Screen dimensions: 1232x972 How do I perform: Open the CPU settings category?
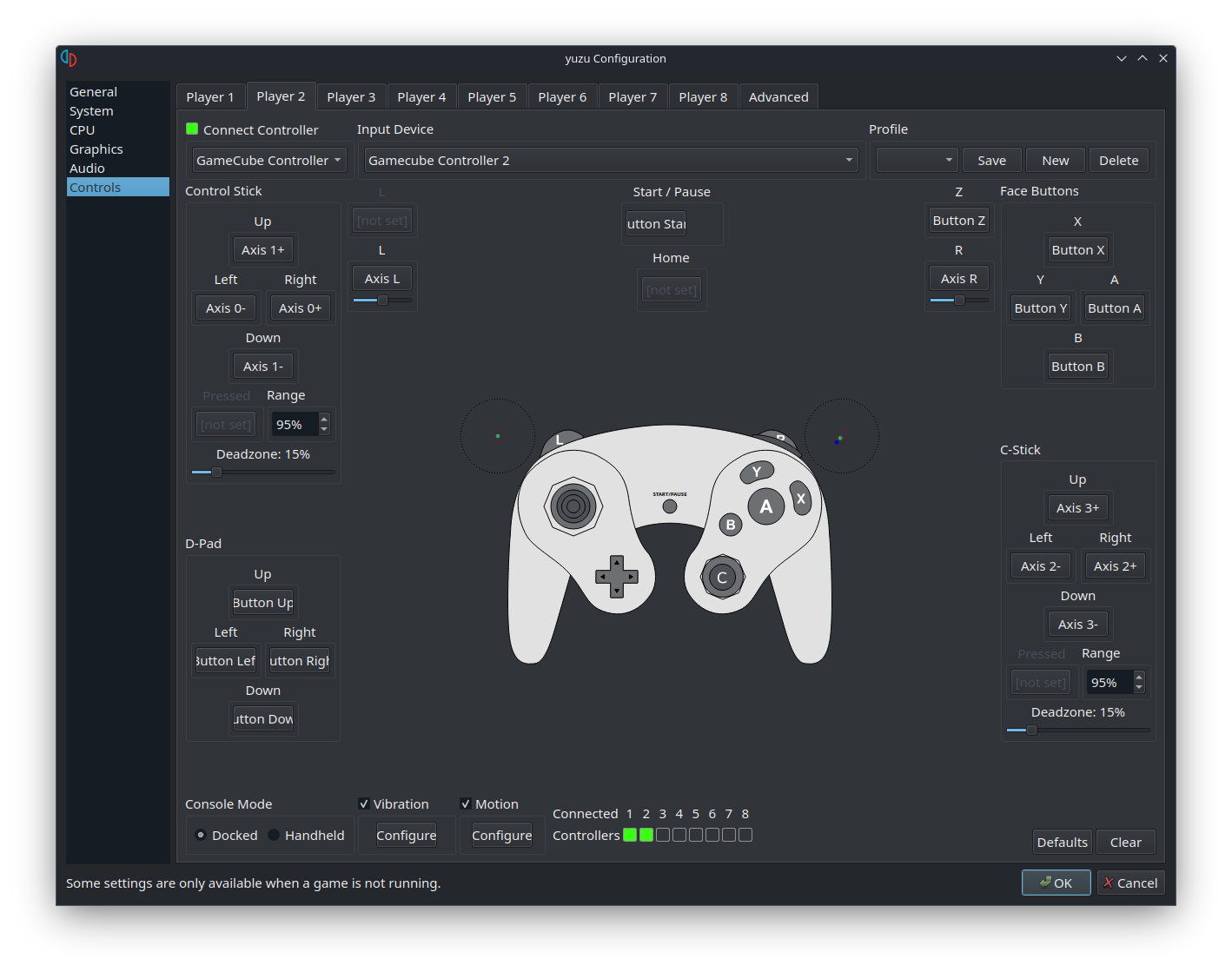click(118, 130)
